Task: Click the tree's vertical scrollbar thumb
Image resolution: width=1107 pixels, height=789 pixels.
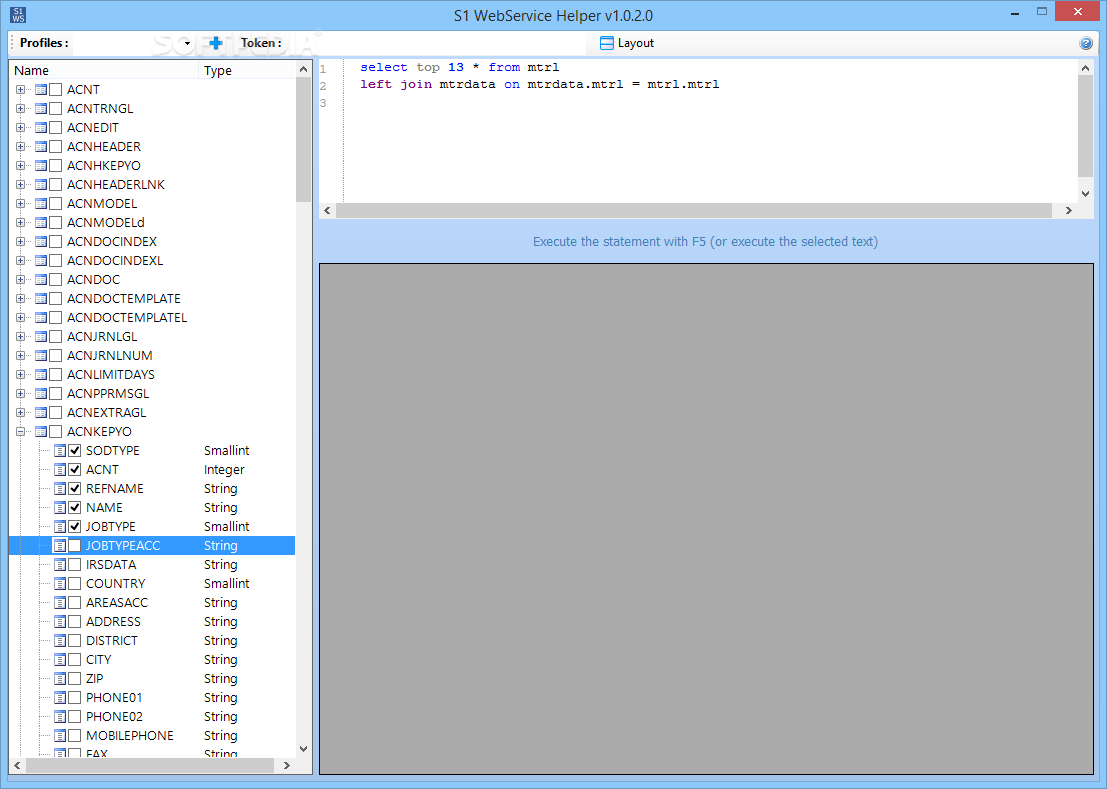Action: click(x=304, y=140)
